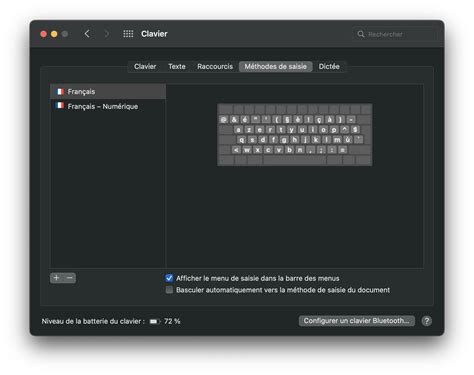
Task: Click the keyboard layout preview image
Action: (x=295, y=135)
